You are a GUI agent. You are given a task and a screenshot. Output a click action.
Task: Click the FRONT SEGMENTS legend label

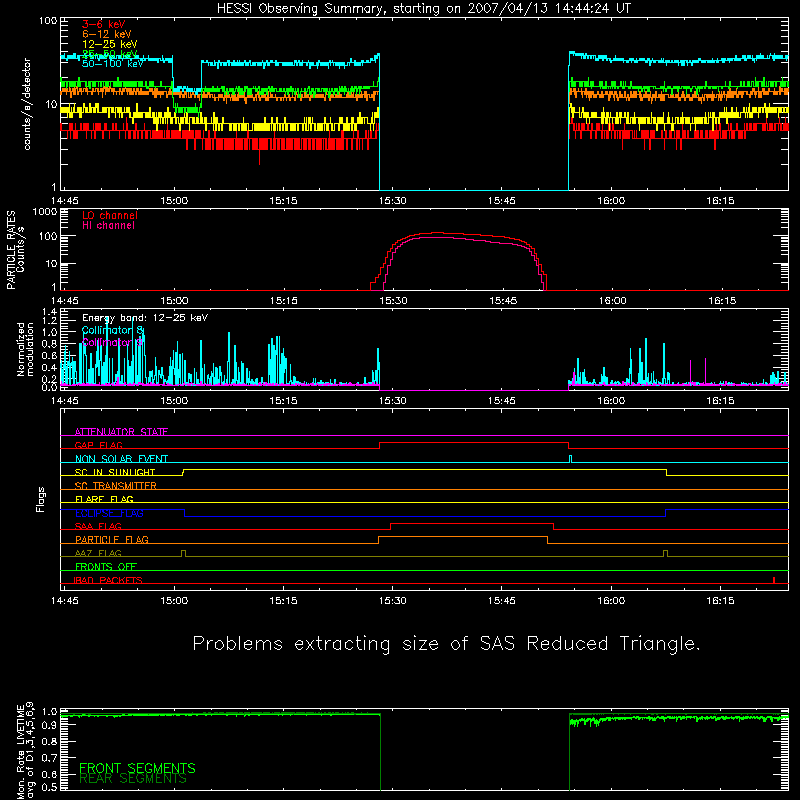pyautogui.click(x=137, y=768)
